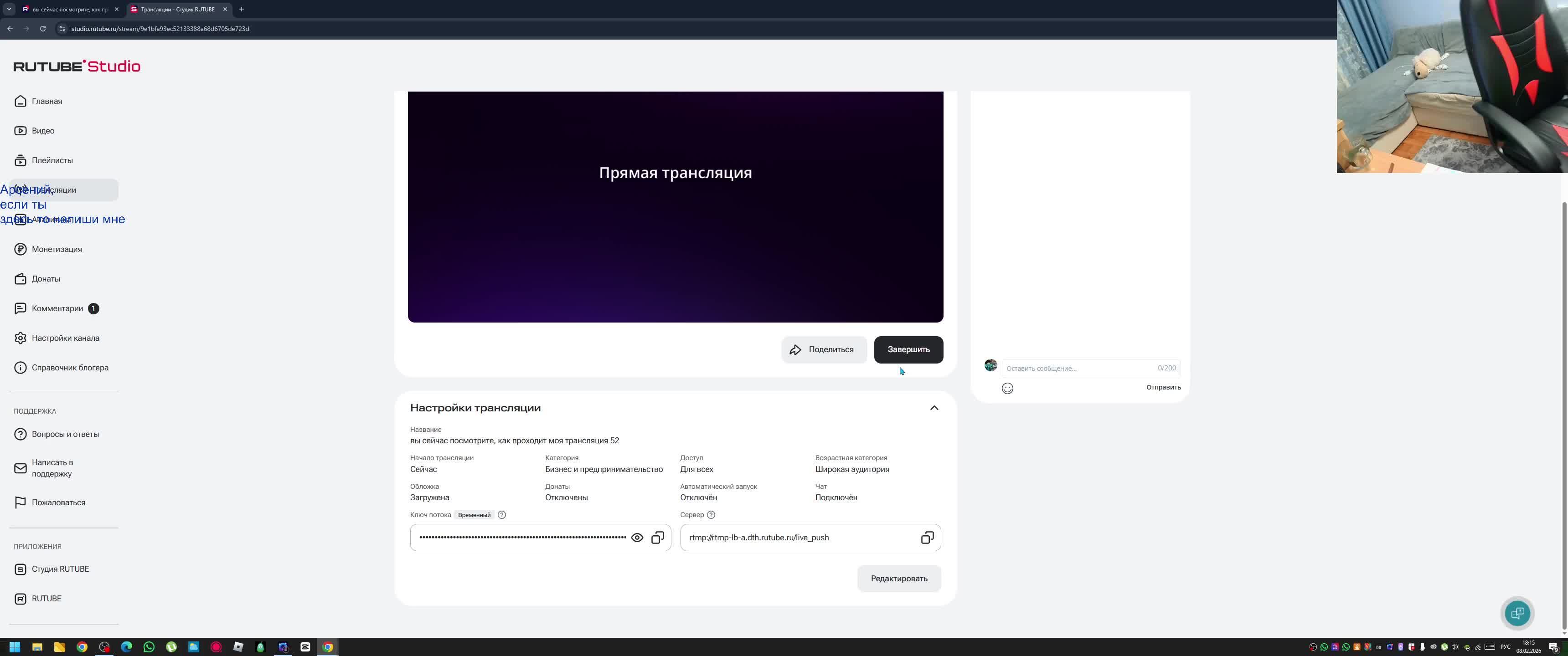Click the site info icon in address bar
Screen dimensions: 1568x656
[x=62, y=29]
